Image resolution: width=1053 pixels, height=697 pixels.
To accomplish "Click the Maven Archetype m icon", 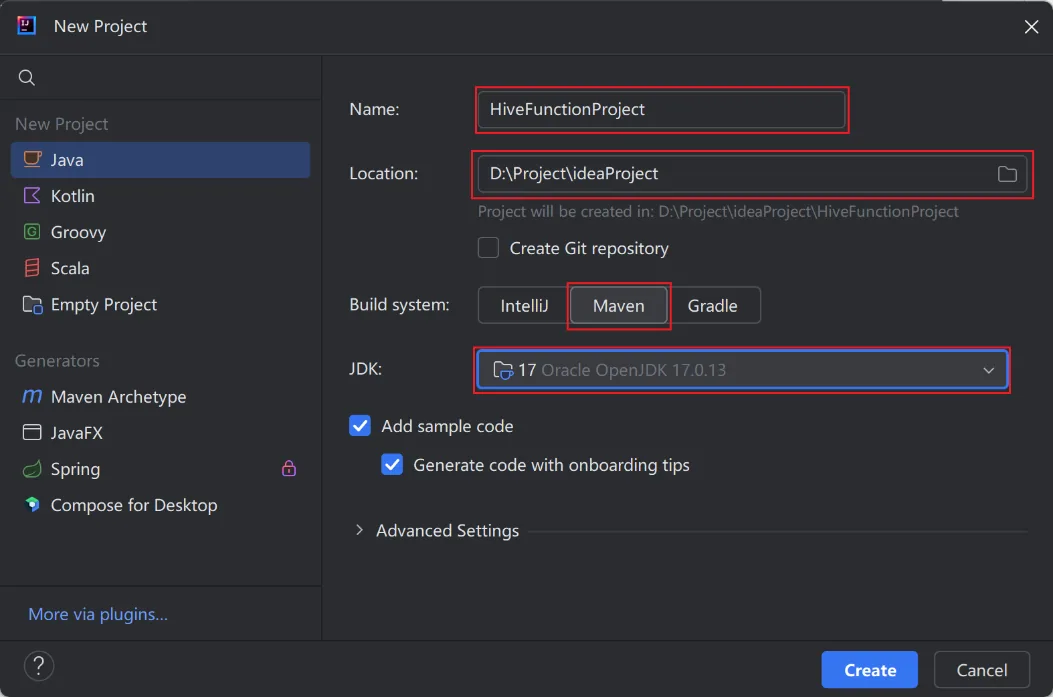I will [x=32, y=396].
